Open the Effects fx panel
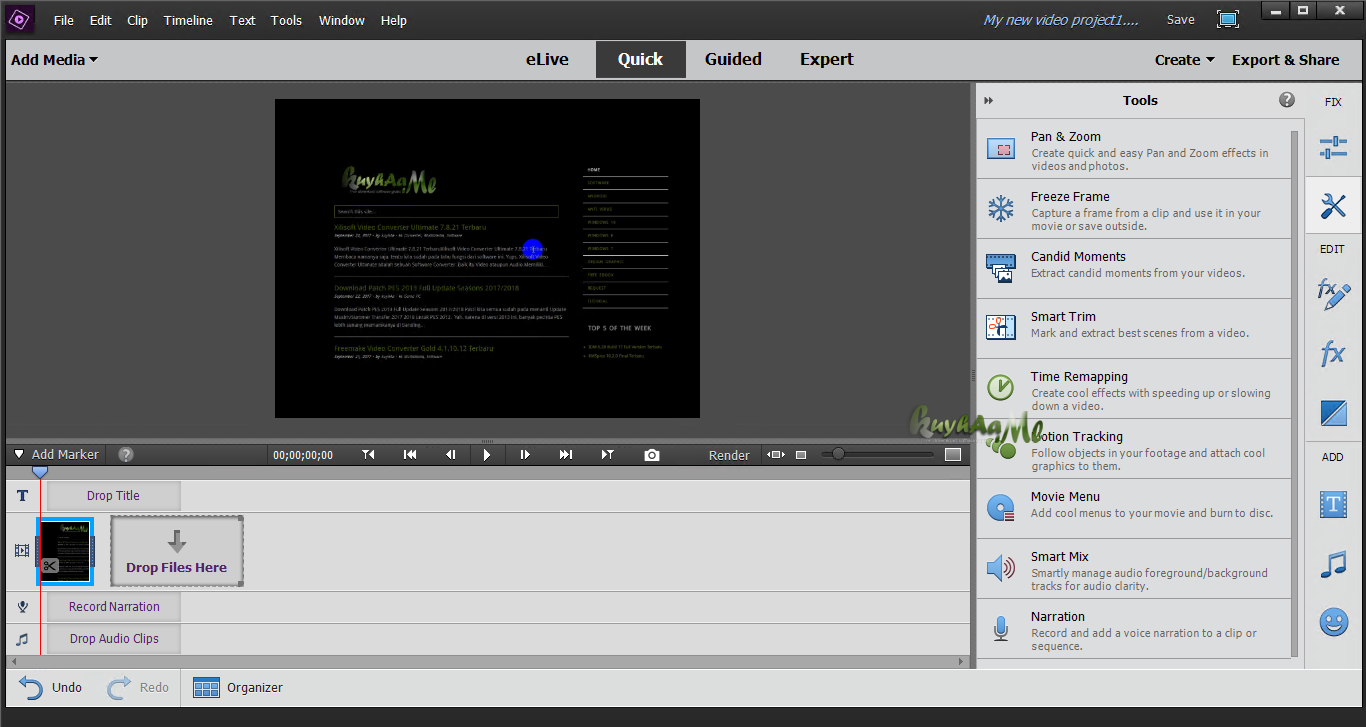Image resolution: width=1366 pixels, height=727 pixels. (1333, 353)
